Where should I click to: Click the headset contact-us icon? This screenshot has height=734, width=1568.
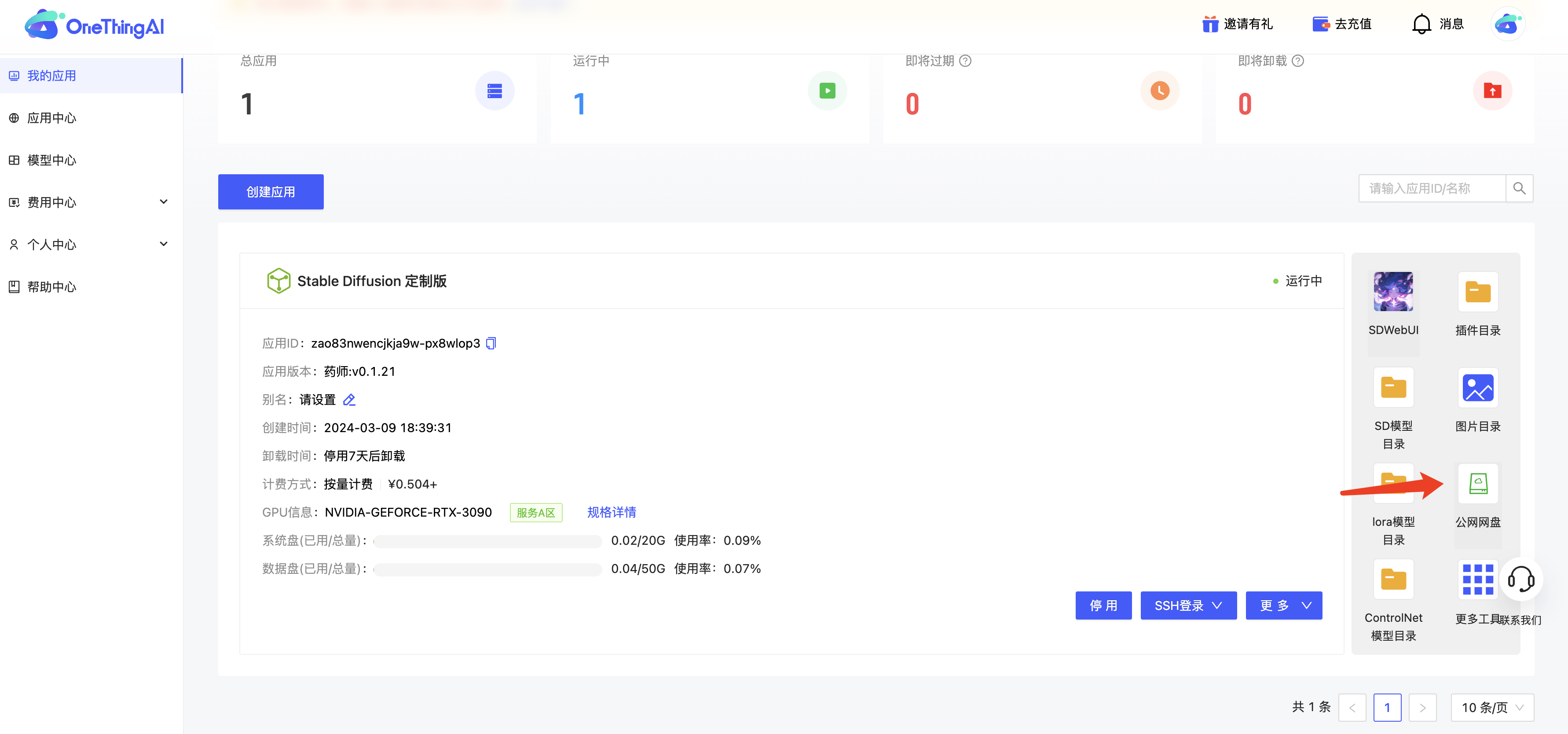click(1520, 580)
